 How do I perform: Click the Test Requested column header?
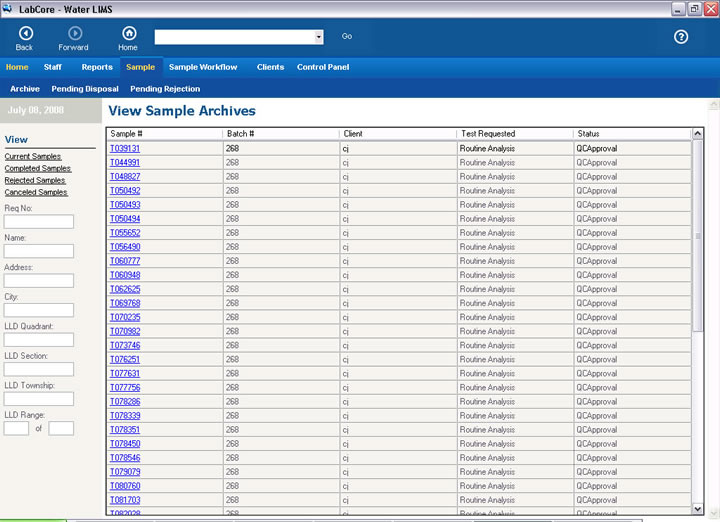point(515,134)
